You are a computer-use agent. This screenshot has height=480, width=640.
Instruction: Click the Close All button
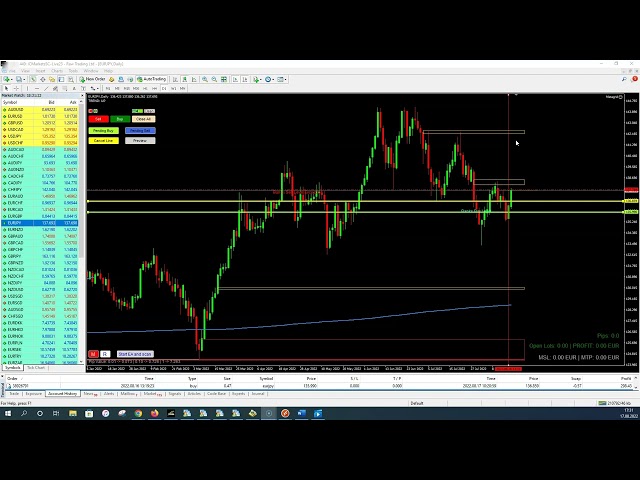point(143,119)
